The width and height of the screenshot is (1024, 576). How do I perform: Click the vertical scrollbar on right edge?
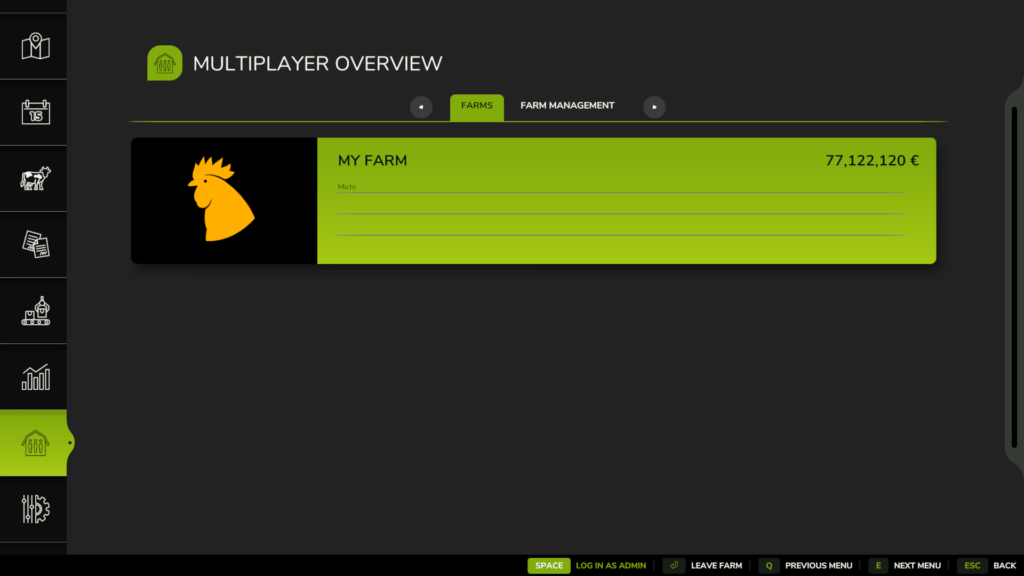click(1014, 278)
